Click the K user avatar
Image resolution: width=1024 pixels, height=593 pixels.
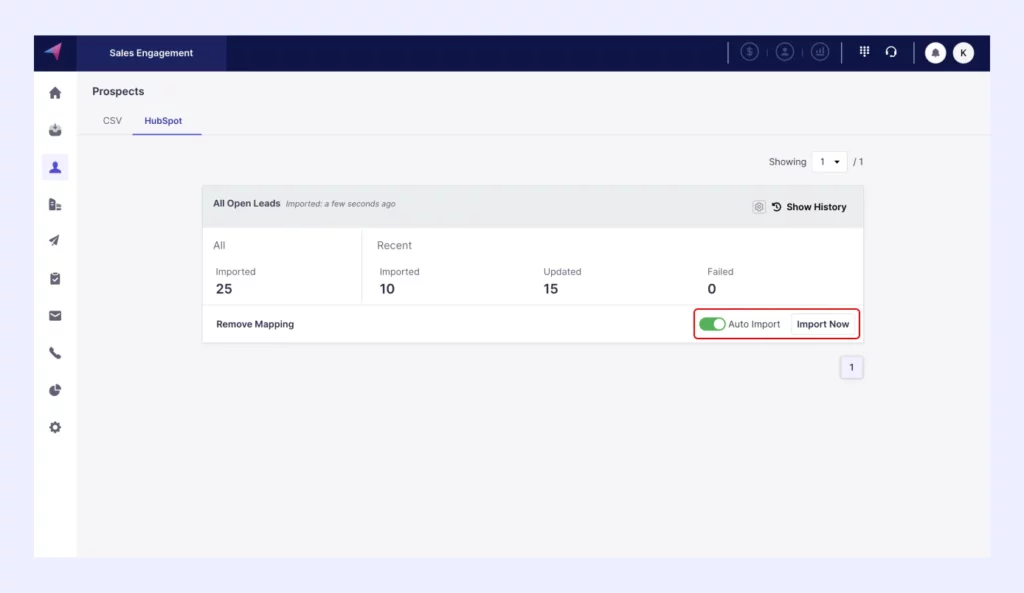[x=963, y=52]
